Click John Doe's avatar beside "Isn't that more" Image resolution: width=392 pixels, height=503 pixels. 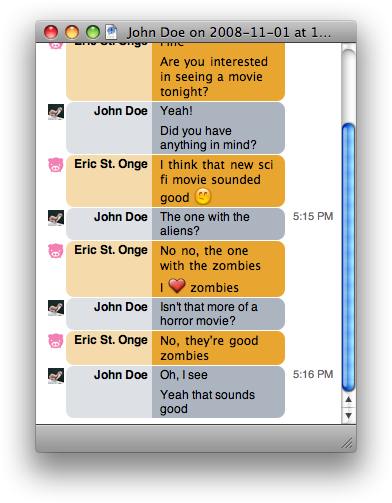click(x=56, y=308)
